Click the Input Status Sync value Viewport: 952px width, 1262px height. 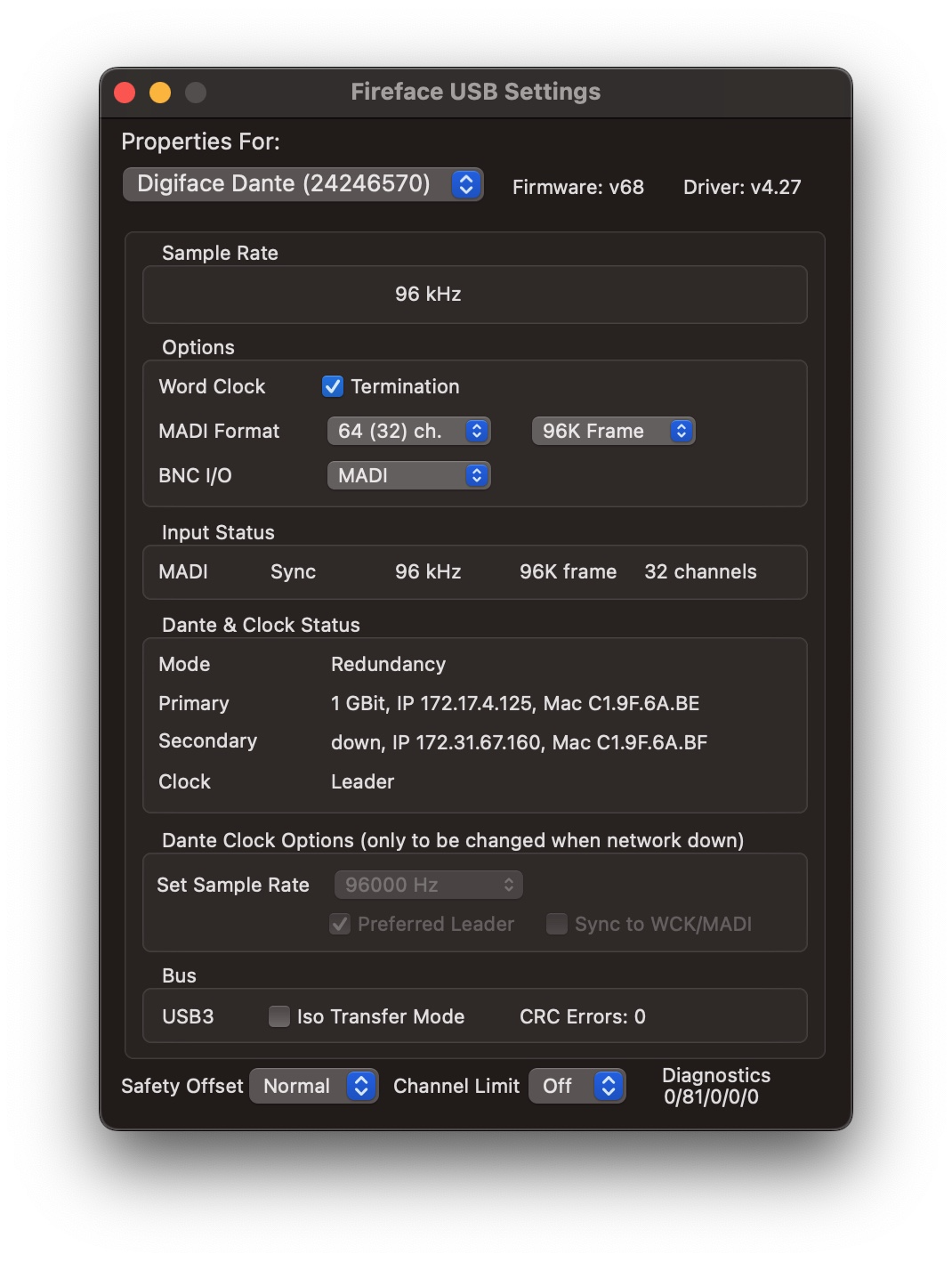pyautogui.click(x=293, y=572)
